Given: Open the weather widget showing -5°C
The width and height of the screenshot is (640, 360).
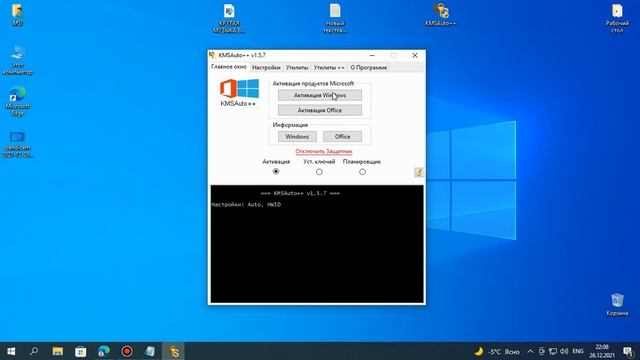Looking at the screenshot, I should point(497,351).
